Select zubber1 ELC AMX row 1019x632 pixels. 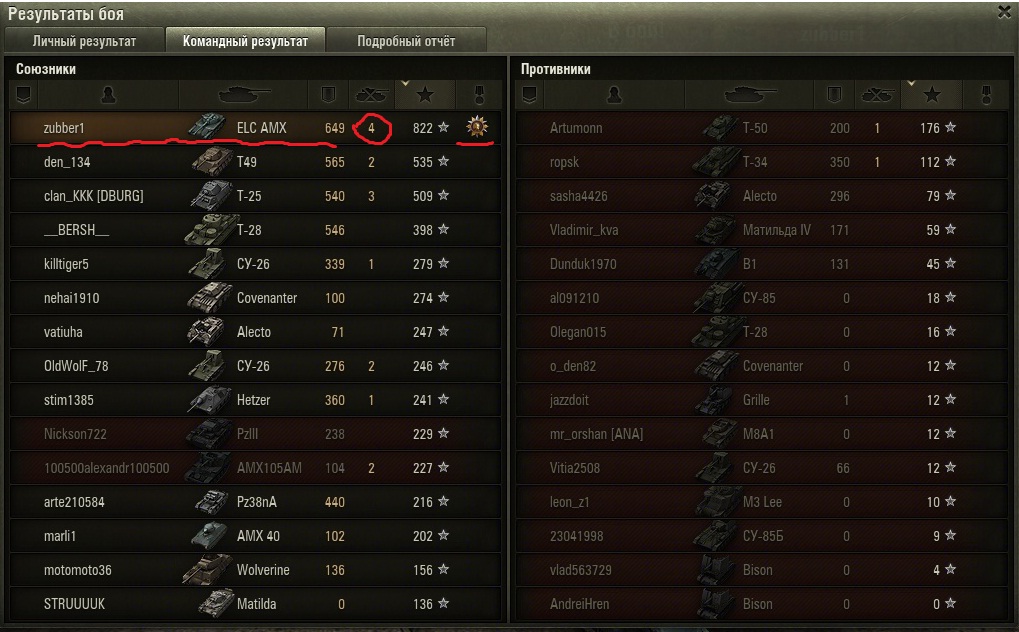(x=255, y=127)
